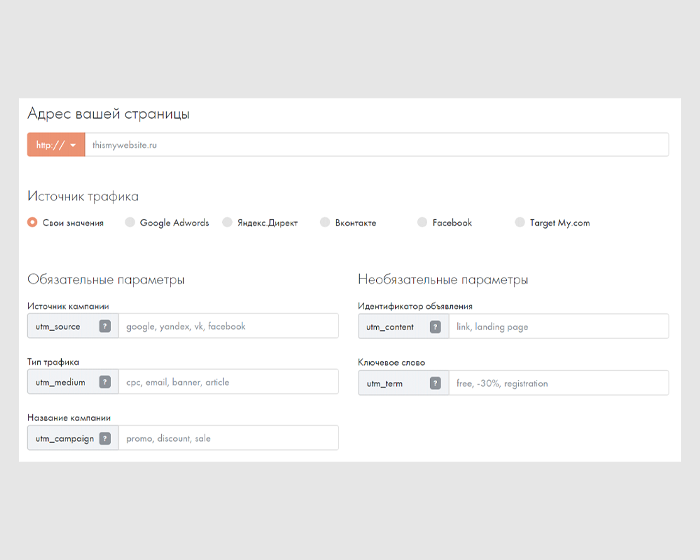700x560 pixels.
Task: Open help icon beside utm_term
Action: [x=435, y=383]
